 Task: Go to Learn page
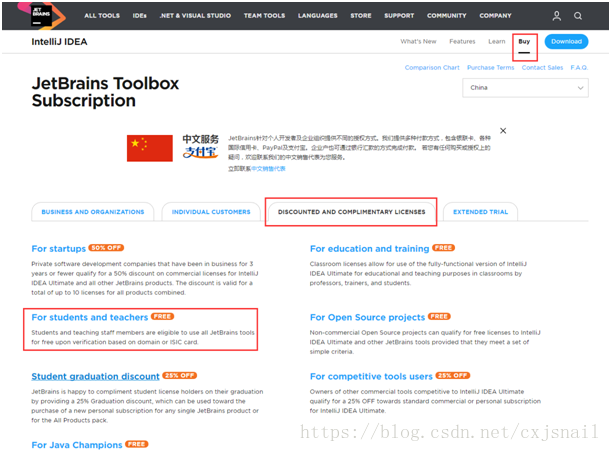pyautogui.click(x=496, y=41)
